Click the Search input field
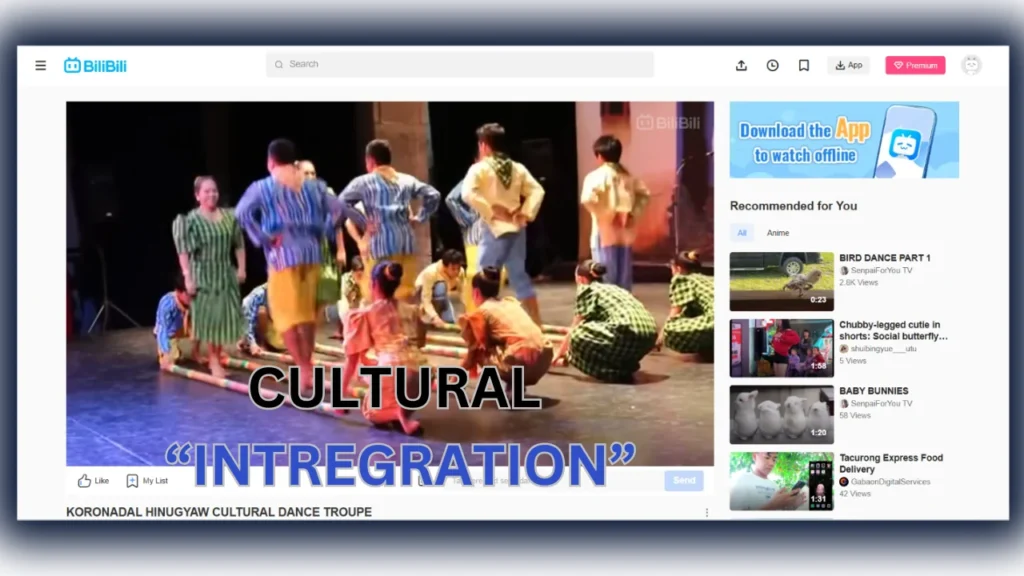Screen dimensions: 1024x576 click(x=460, y=65)
